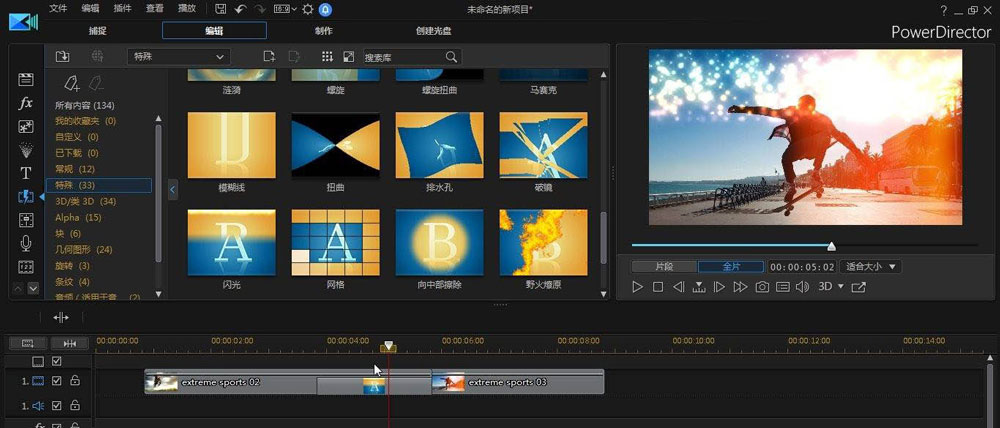The image size is (1000, 428).
Task: Open the Title Room T icon
Action: point(26,173)
